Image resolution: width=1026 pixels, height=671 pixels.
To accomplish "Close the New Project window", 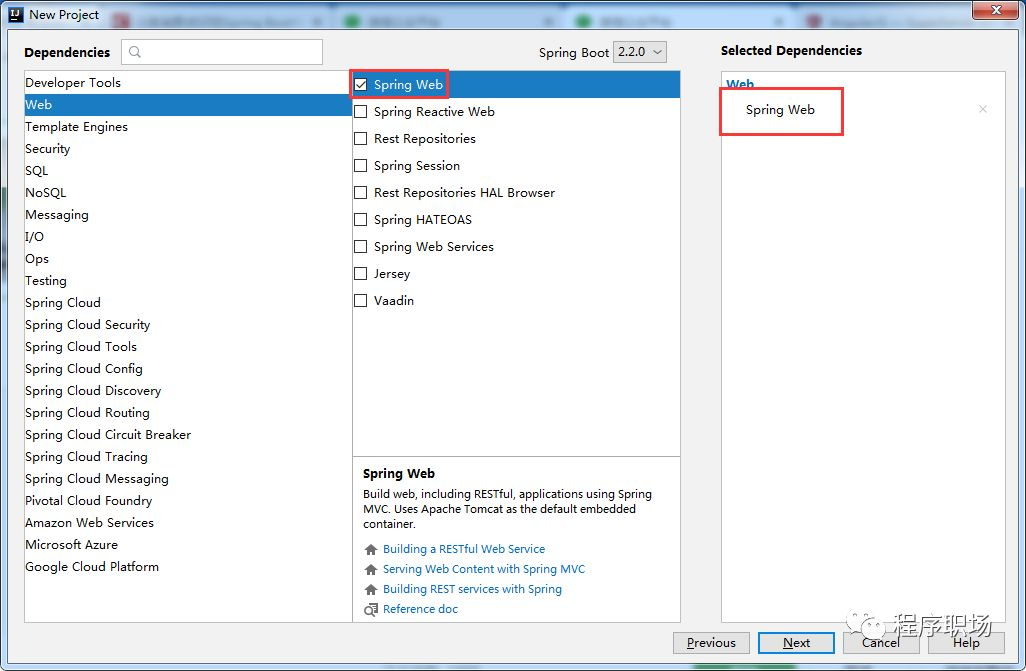I will [995, 10].
